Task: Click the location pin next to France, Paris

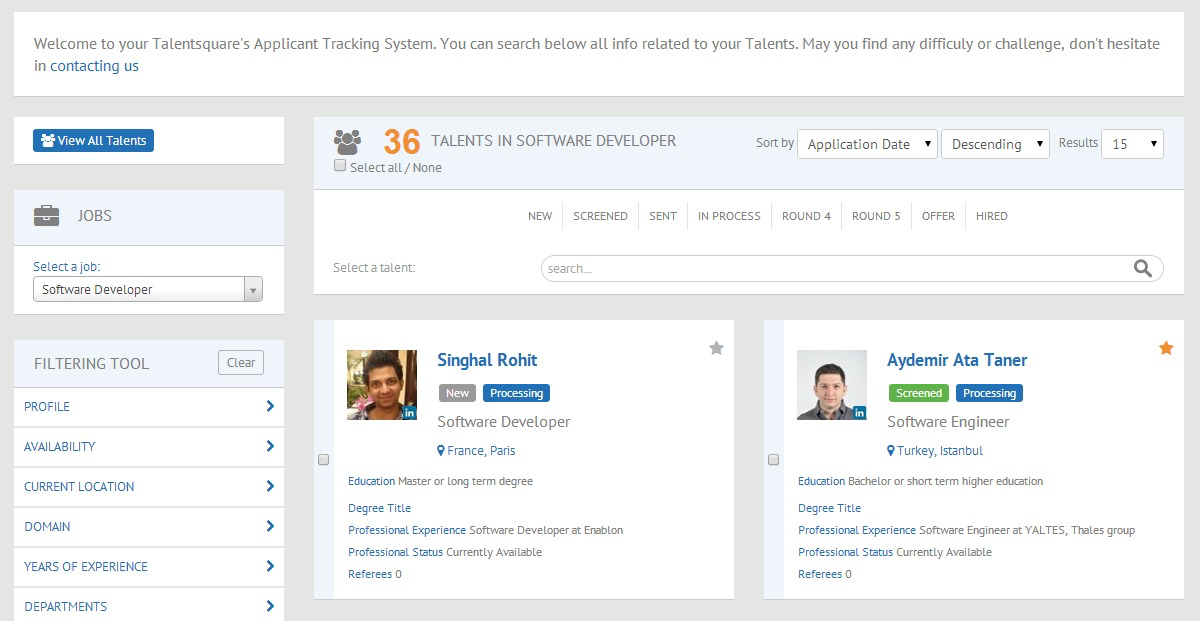Action: (442, 450)
